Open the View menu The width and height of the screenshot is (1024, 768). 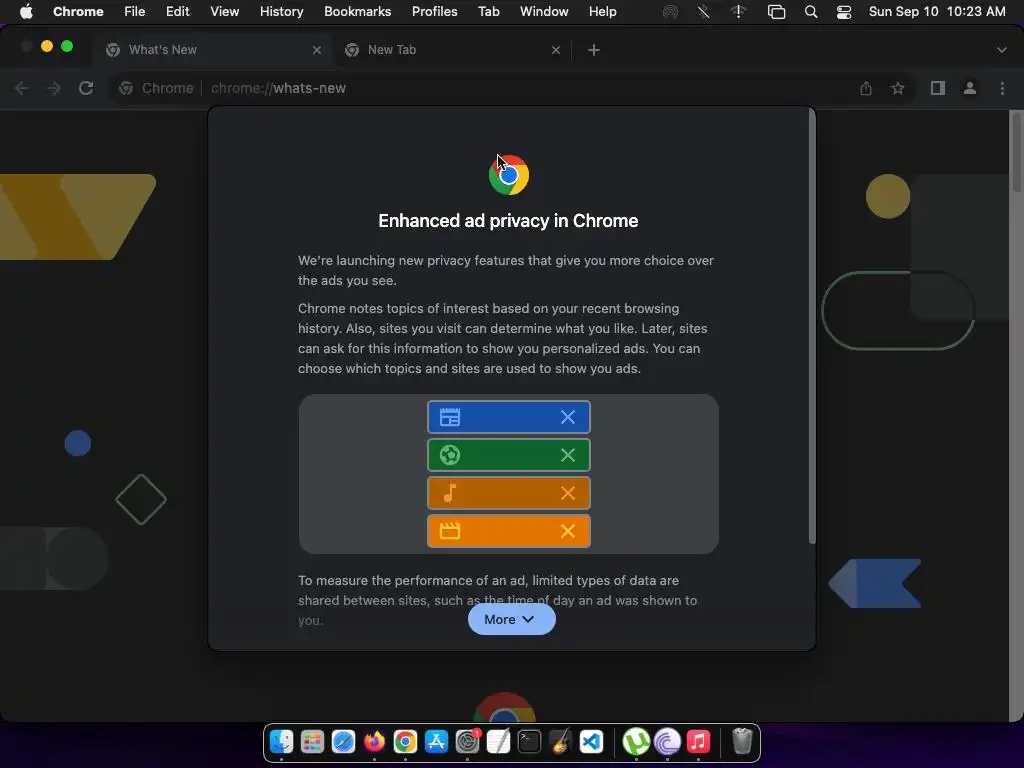click(x=224, y=11)
